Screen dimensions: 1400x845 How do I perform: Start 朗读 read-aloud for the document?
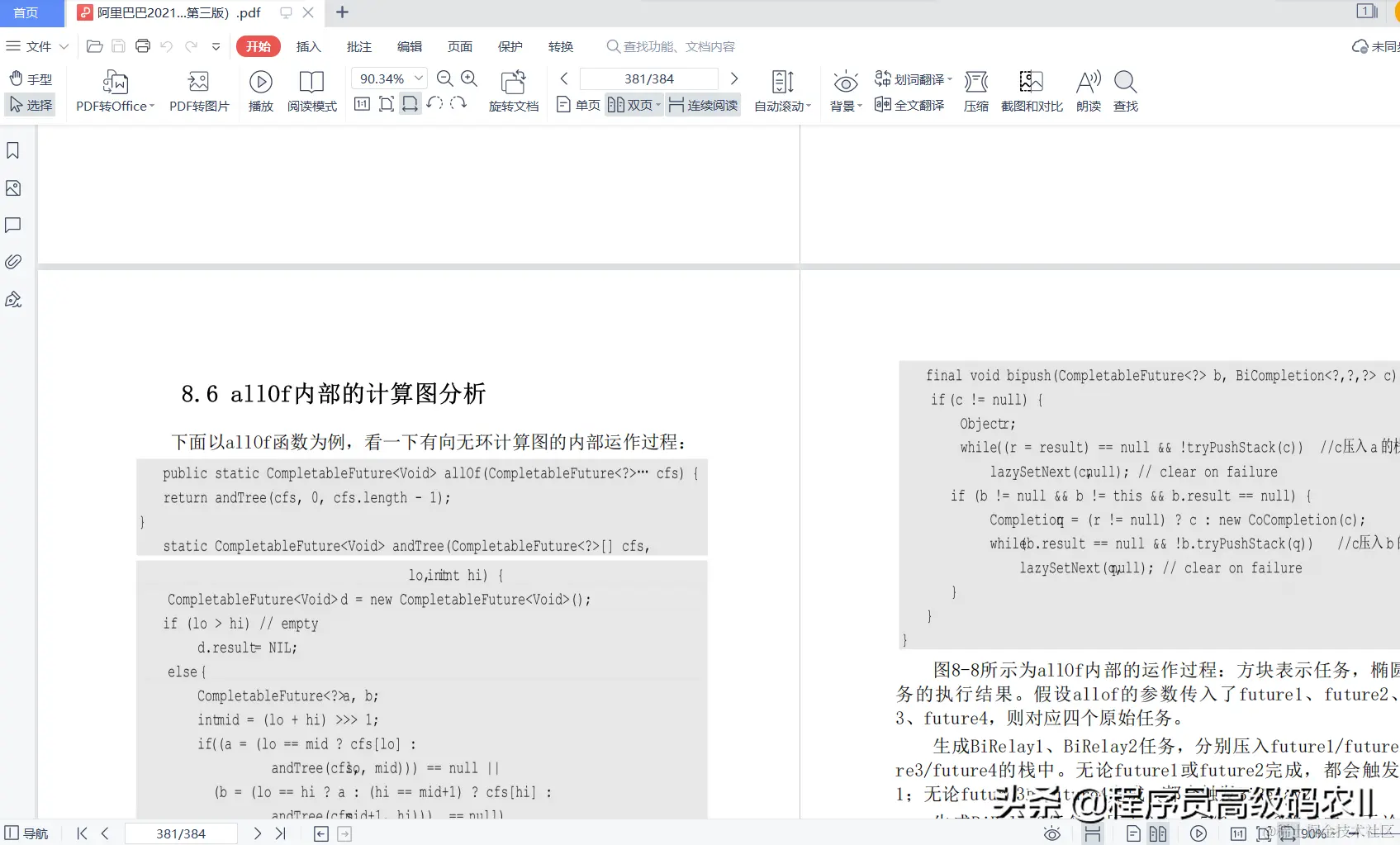[x=1088, y=91]
